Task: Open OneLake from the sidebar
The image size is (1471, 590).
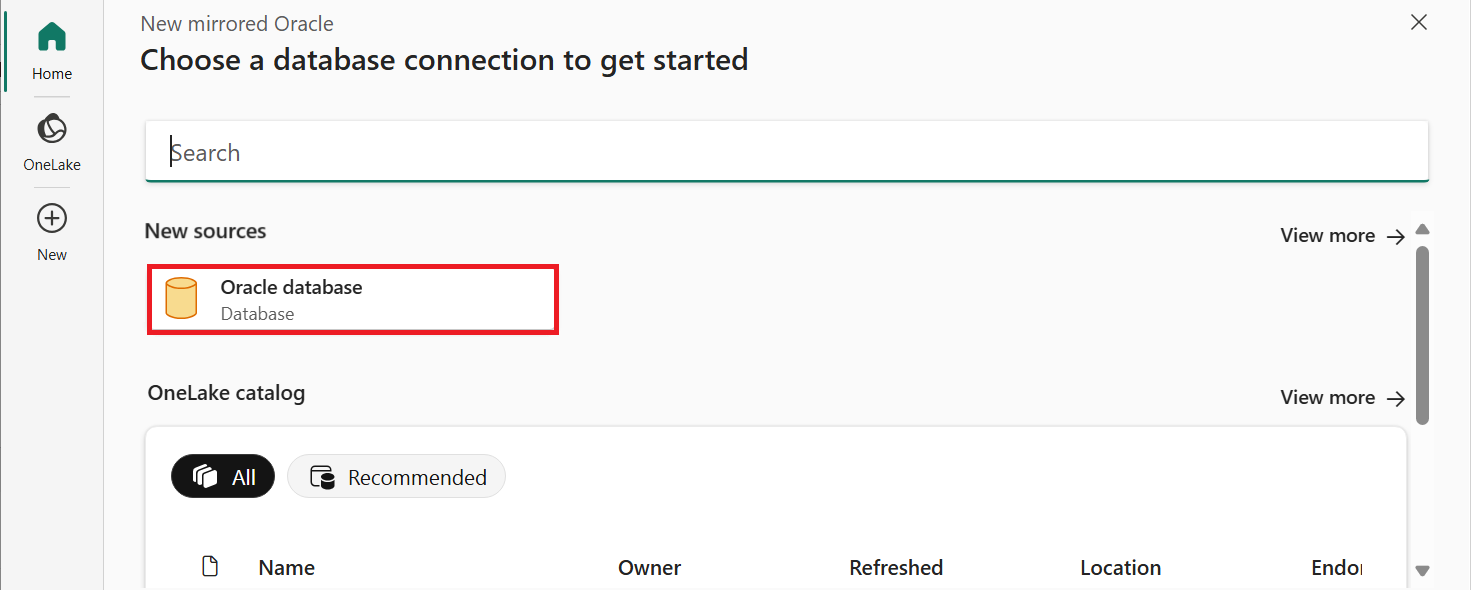Action: (x=51, y=138)
